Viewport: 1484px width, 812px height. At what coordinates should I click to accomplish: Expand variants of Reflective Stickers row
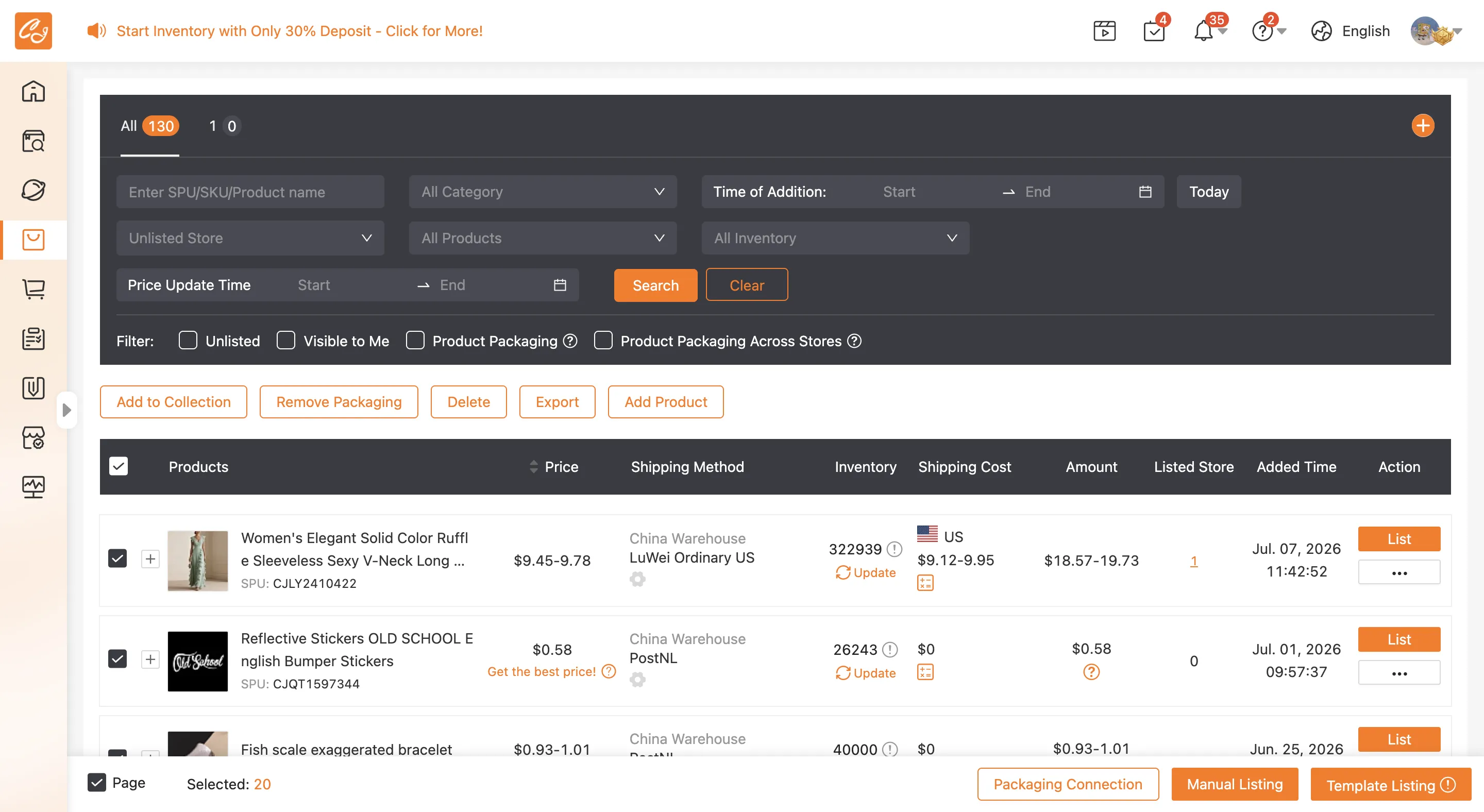(x=150, y=659)
